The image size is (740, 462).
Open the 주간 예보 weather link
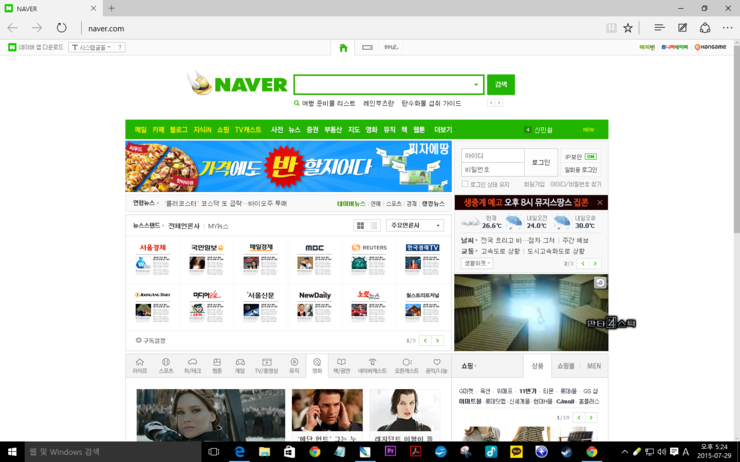575,241
